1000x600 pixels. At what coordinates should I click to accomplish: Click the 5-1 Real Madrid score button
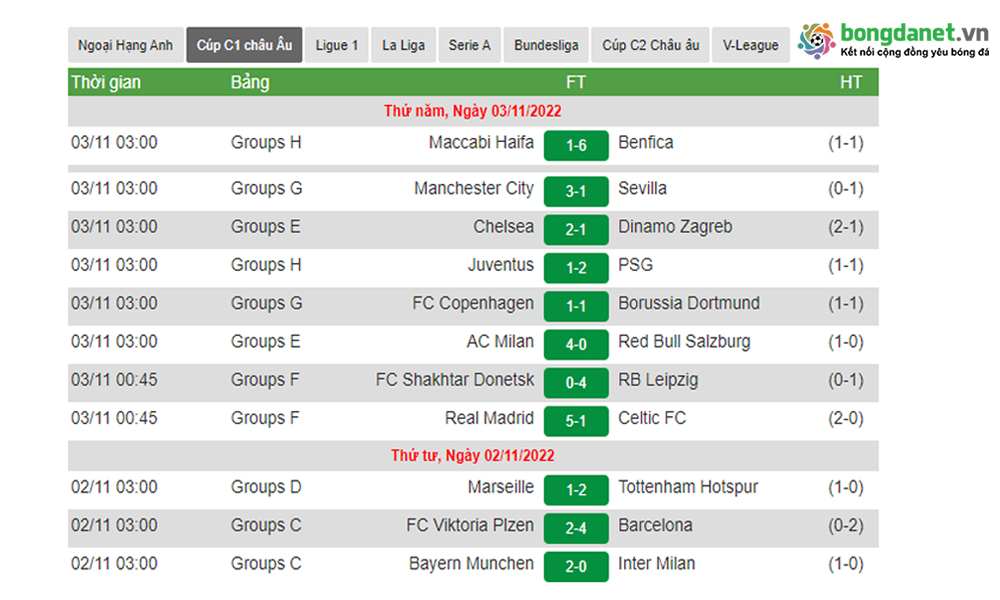pos(576,421)
